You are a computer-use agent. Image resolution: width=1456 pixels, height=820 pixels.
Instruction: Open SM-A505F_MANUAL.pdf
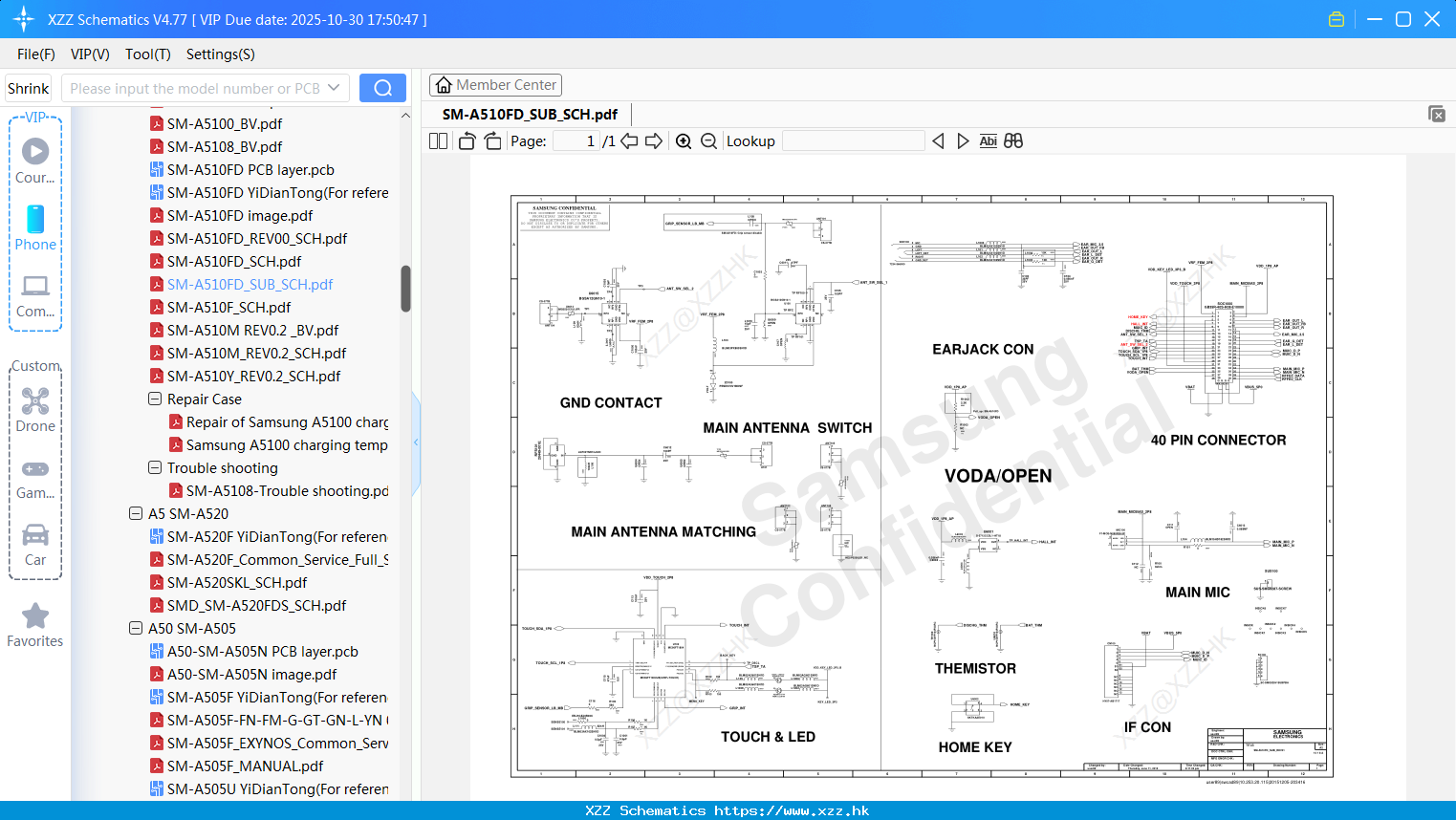coord(237,766)
